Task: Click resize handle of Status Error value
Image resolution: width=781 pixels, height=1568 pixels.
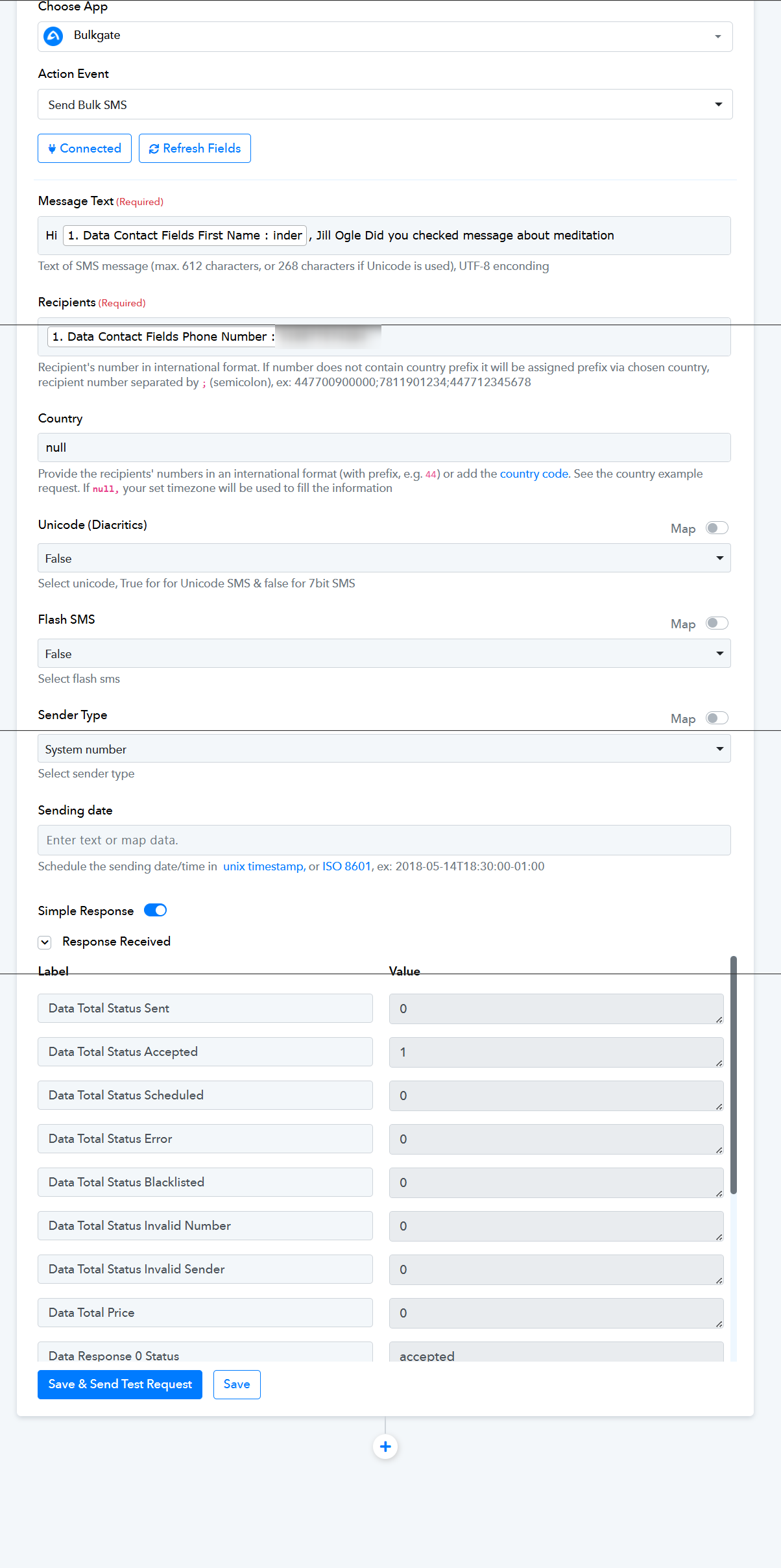Action: 719,1150
